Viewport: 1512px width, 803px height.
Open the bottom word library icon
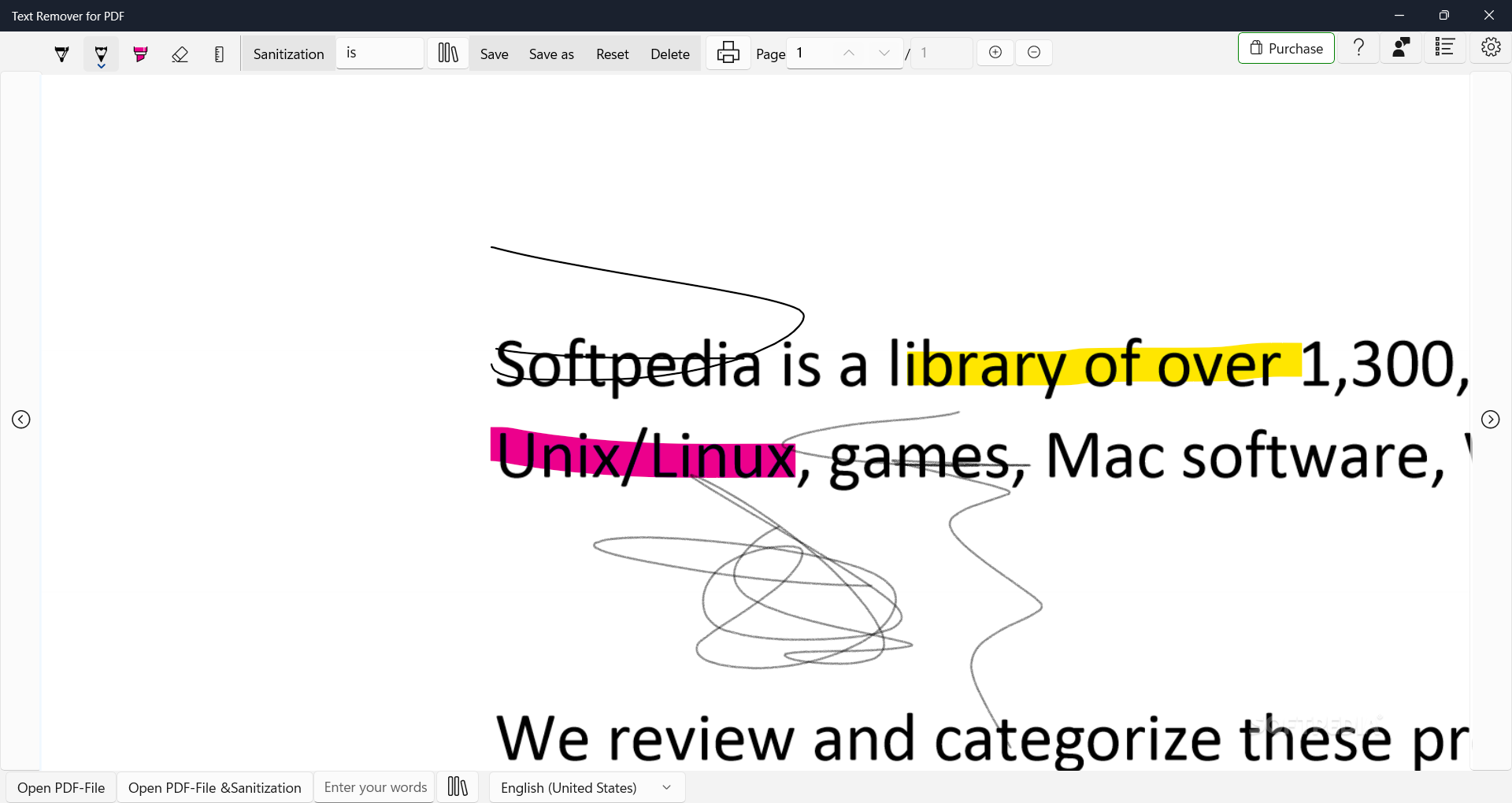458,786
